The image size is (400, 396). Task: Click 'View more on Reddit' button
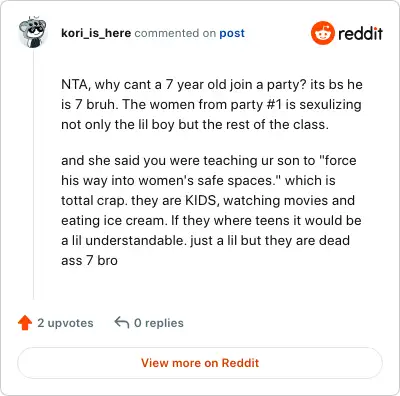pyautogui.click(x=200, y=363)
